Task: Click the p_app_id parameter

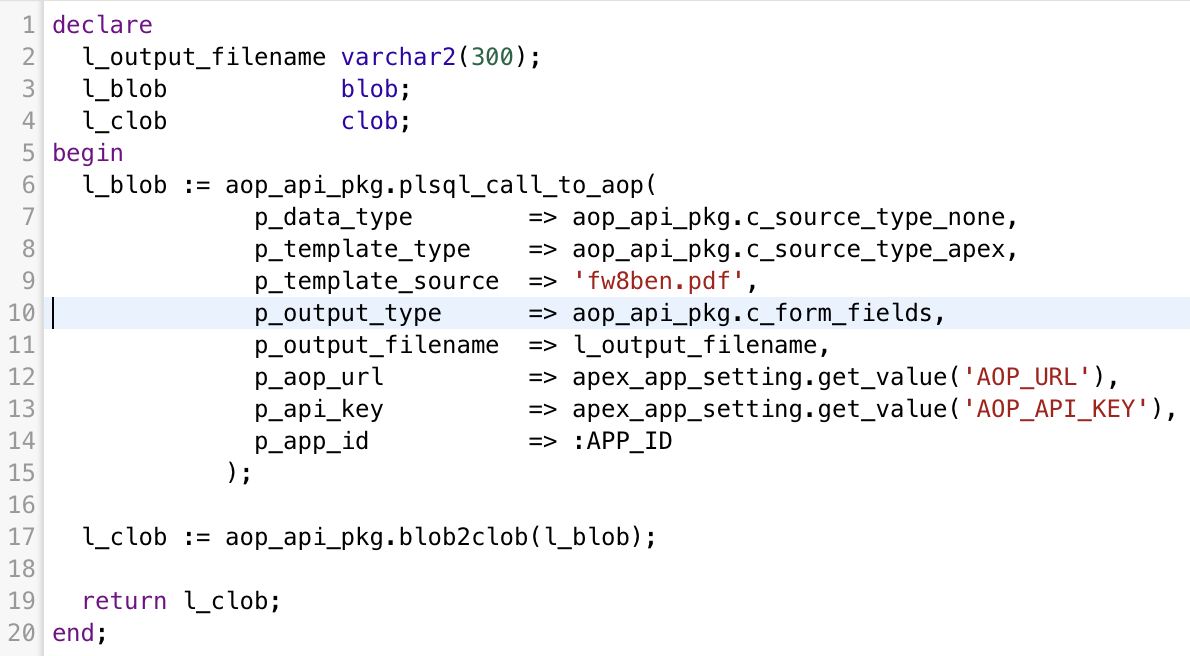Action: coord(311,442)
